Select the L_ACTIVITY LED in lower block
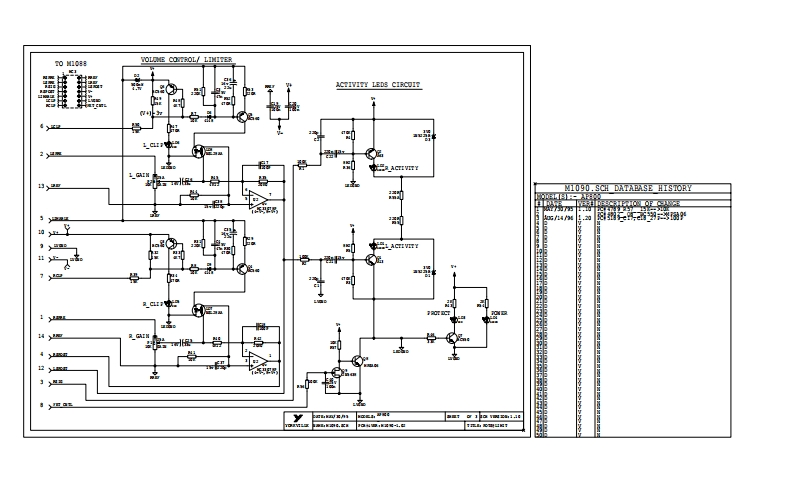The width and height of the screenshot is (793, 491). pos(379,244)
